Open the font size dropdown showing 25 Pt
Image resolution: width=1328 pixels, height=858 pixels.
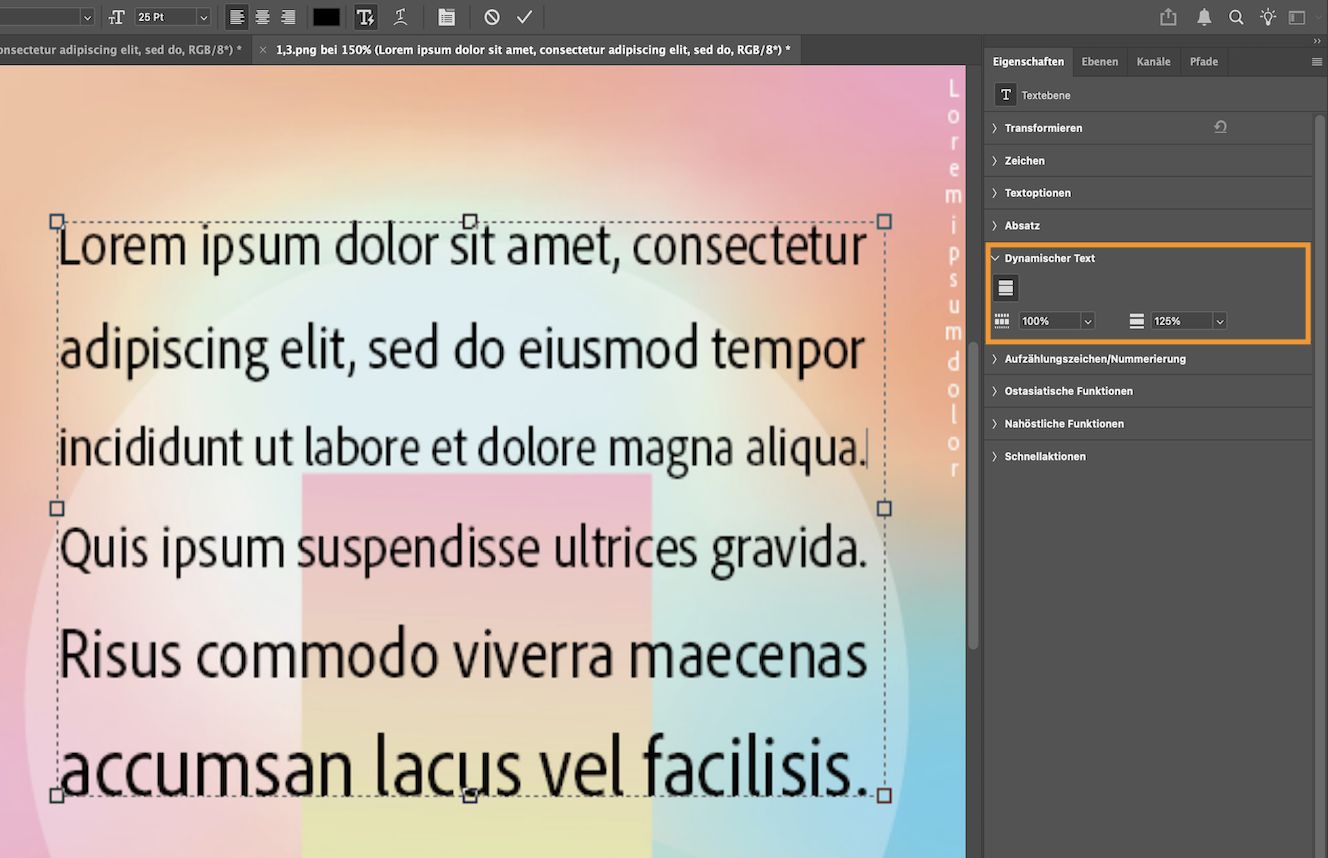click(x=204, y=16)
